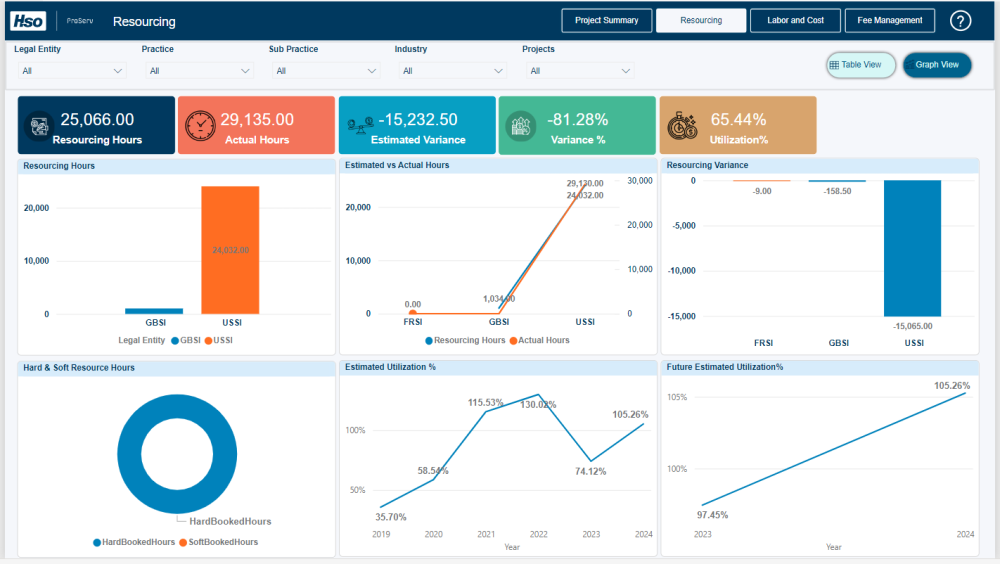
Task: Click the blue USSI bar in Resourcing Variance
Action: click(x=913, y=248)
